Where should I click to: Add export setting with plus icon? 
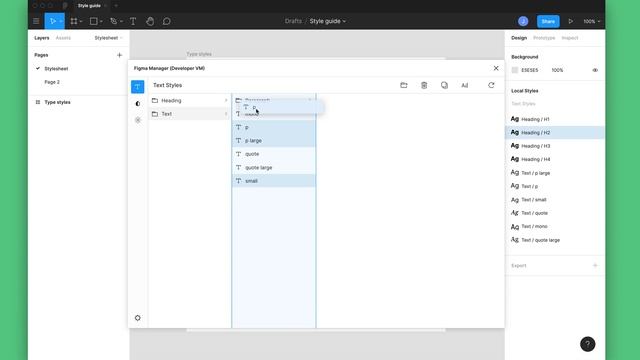pos(595,265)
